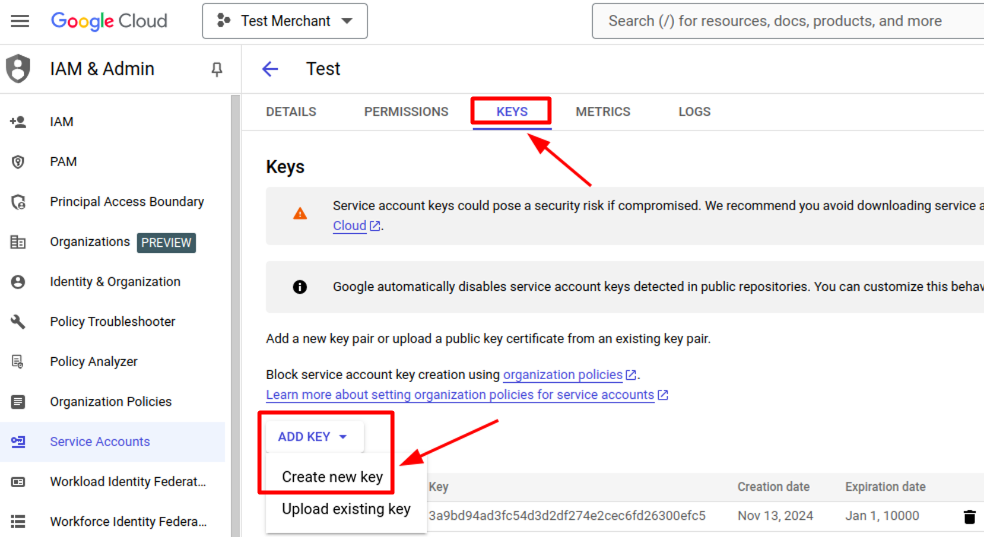Click the black info circle icon

[x=300, y=287]
